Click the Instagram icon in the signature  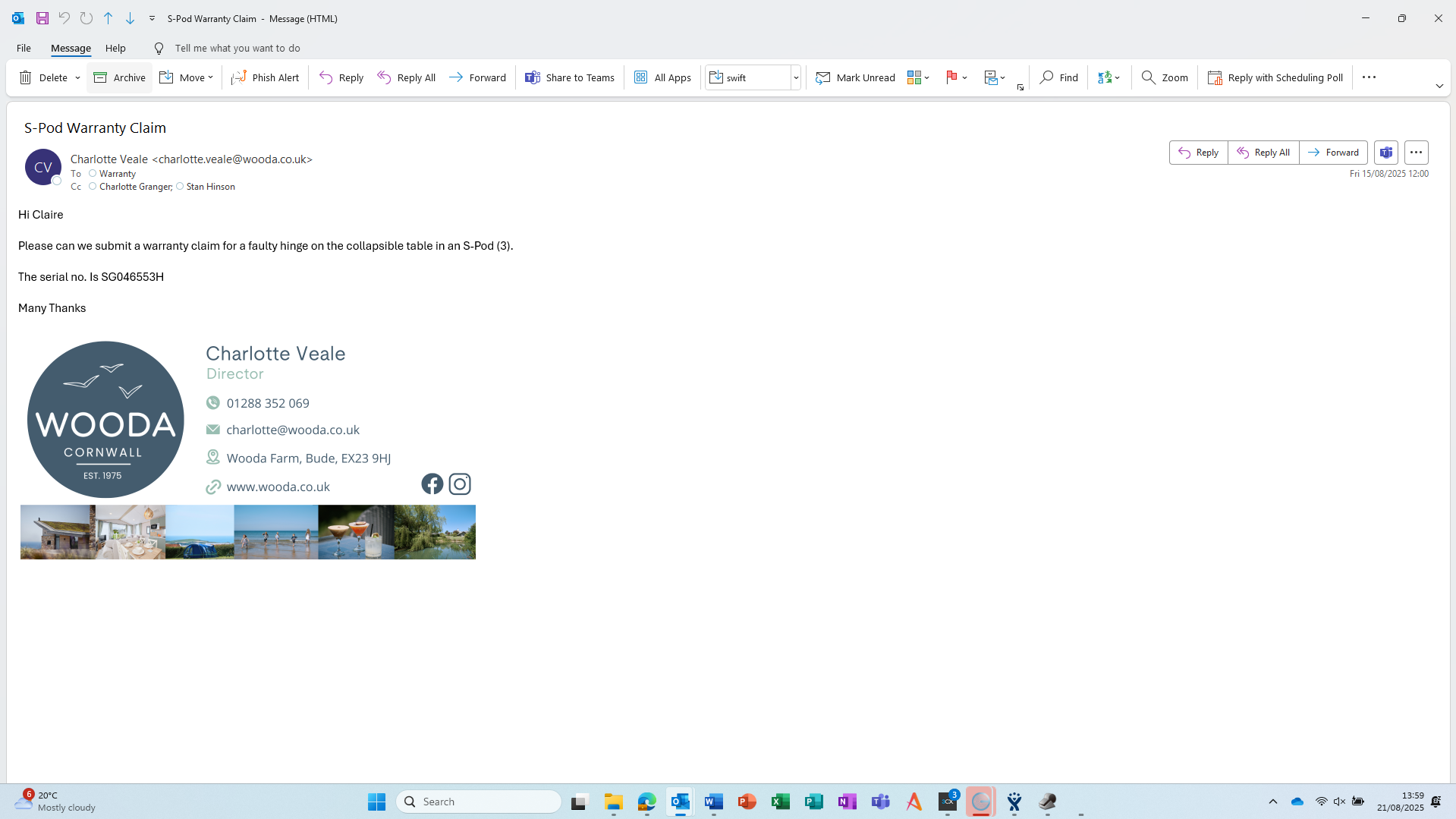click(x=460, y=484)
